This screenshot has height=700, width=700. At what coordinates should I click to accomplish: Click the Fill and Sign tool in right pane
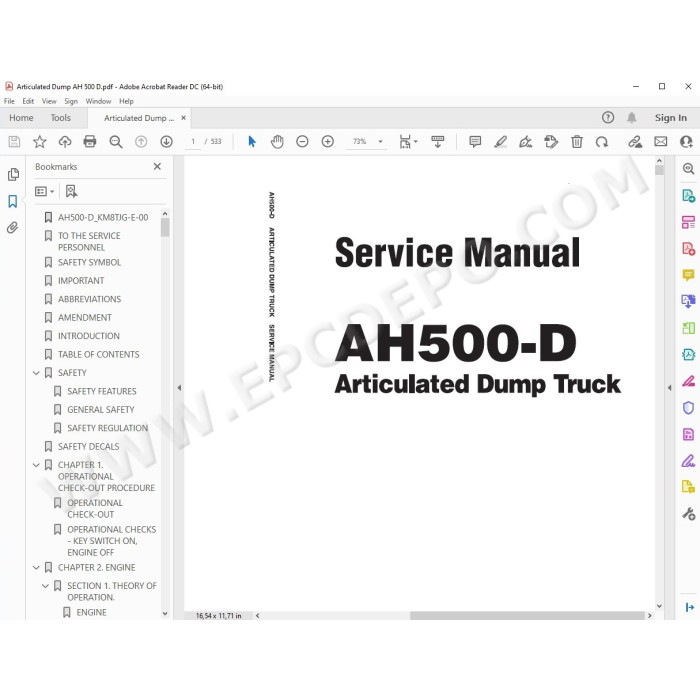click(x=688, y=460)
